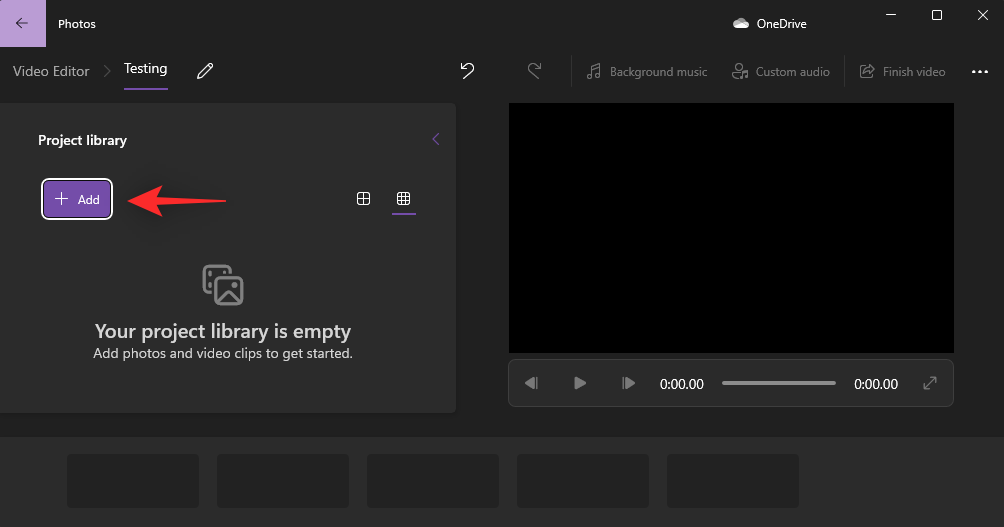Click the empty library photos icon

[x=223, y=285]
